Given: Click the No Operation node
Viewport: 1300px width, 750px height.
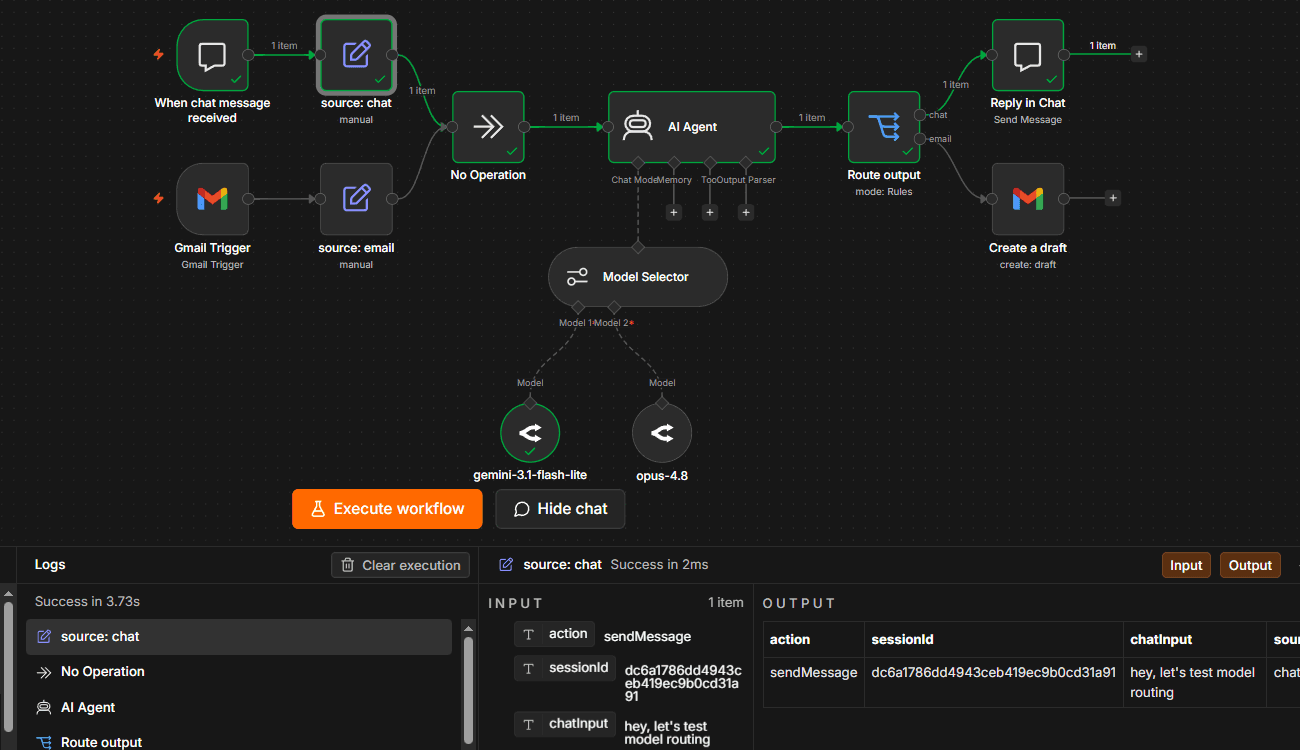Looking at the screenshot, I should click(488, 127).
